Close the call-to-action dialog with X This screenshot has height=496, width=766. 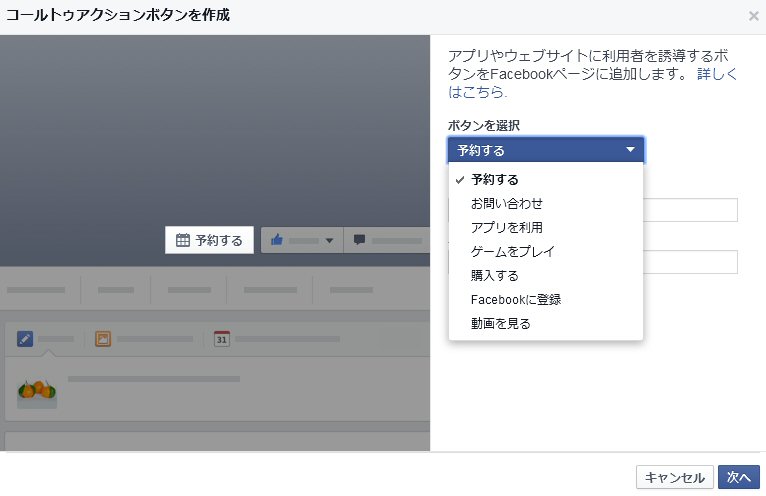pyautogui.click(x=753, y=16)
